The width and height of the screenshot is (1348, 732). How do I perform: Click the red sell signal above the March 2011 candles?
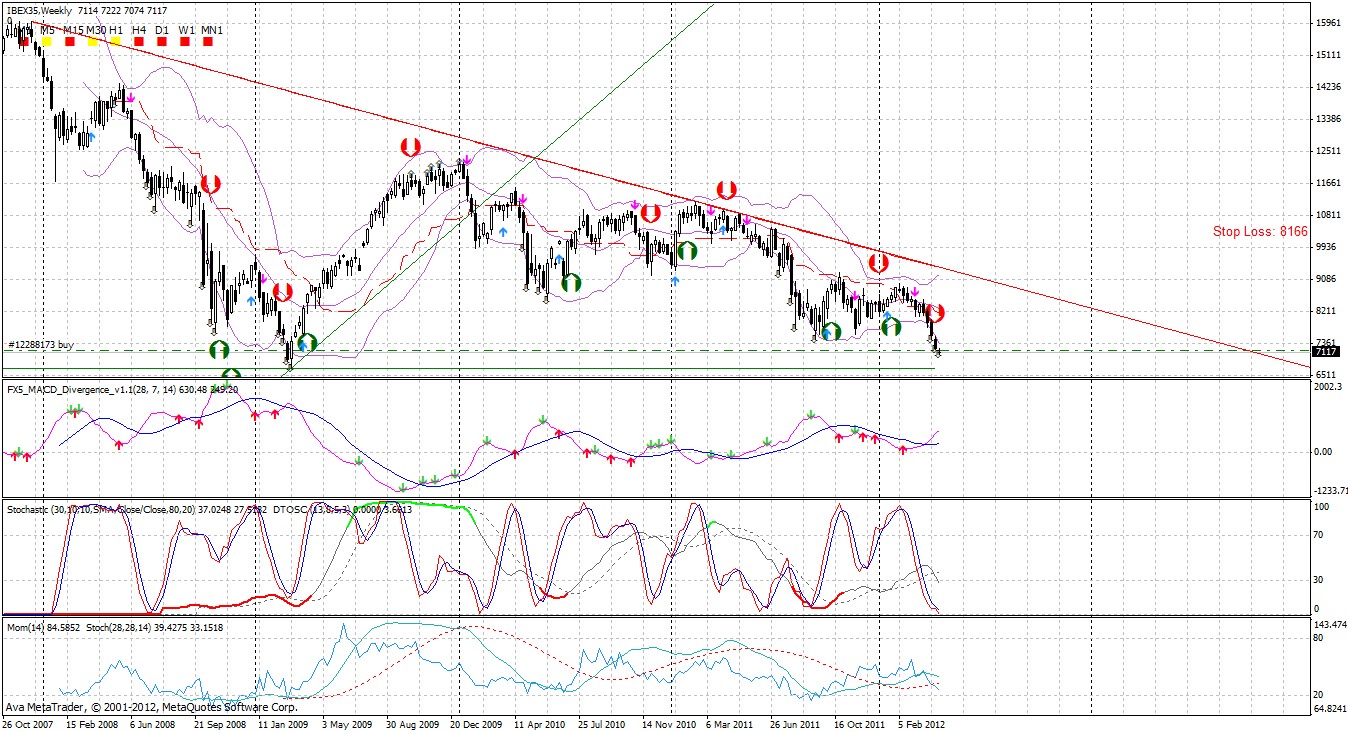pyautogui.click(x=727, y=190)
